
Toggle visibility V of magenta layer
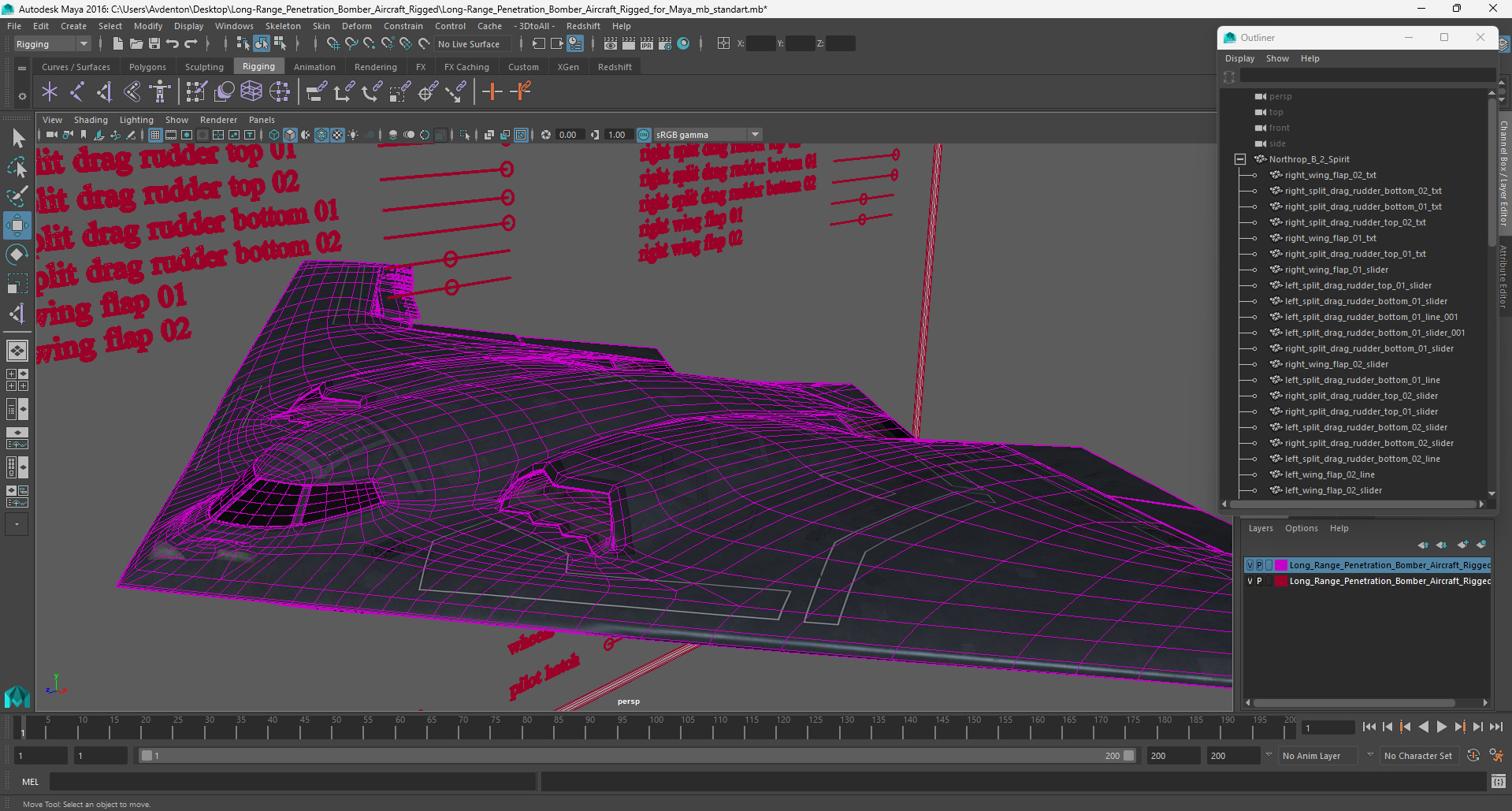1250,565
